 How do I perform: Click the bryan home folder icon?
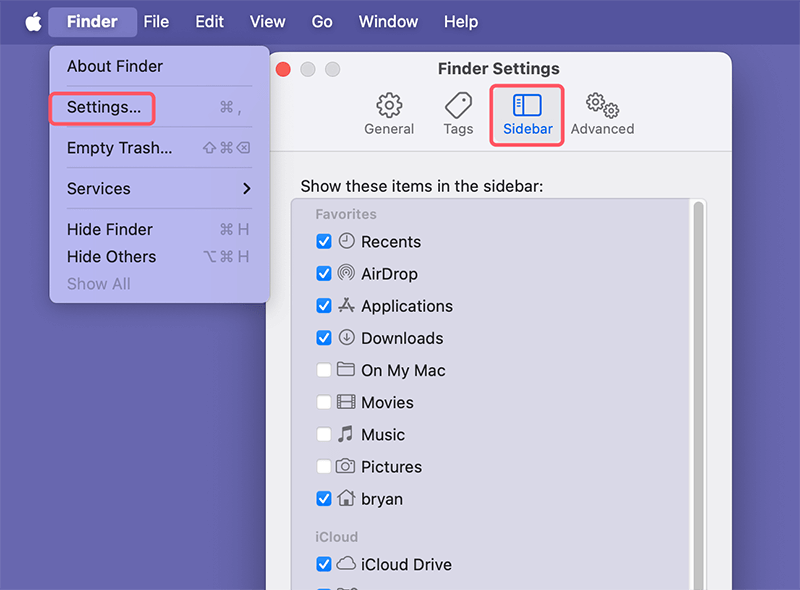346,498
